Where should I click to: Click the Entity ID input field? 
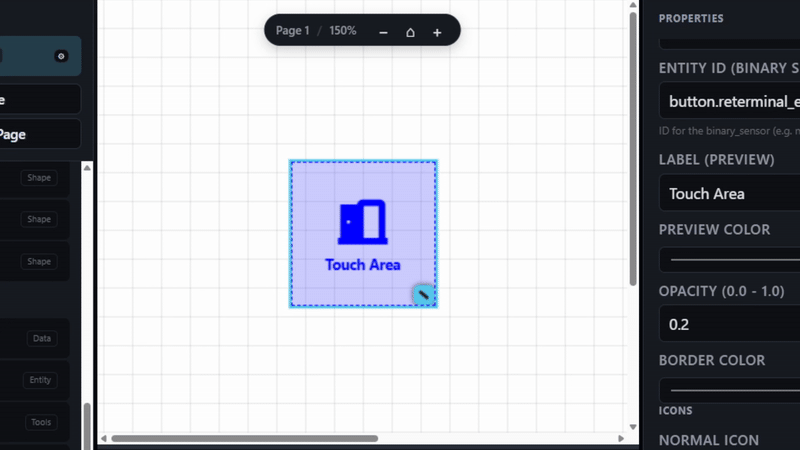click(x=730, y=101)
